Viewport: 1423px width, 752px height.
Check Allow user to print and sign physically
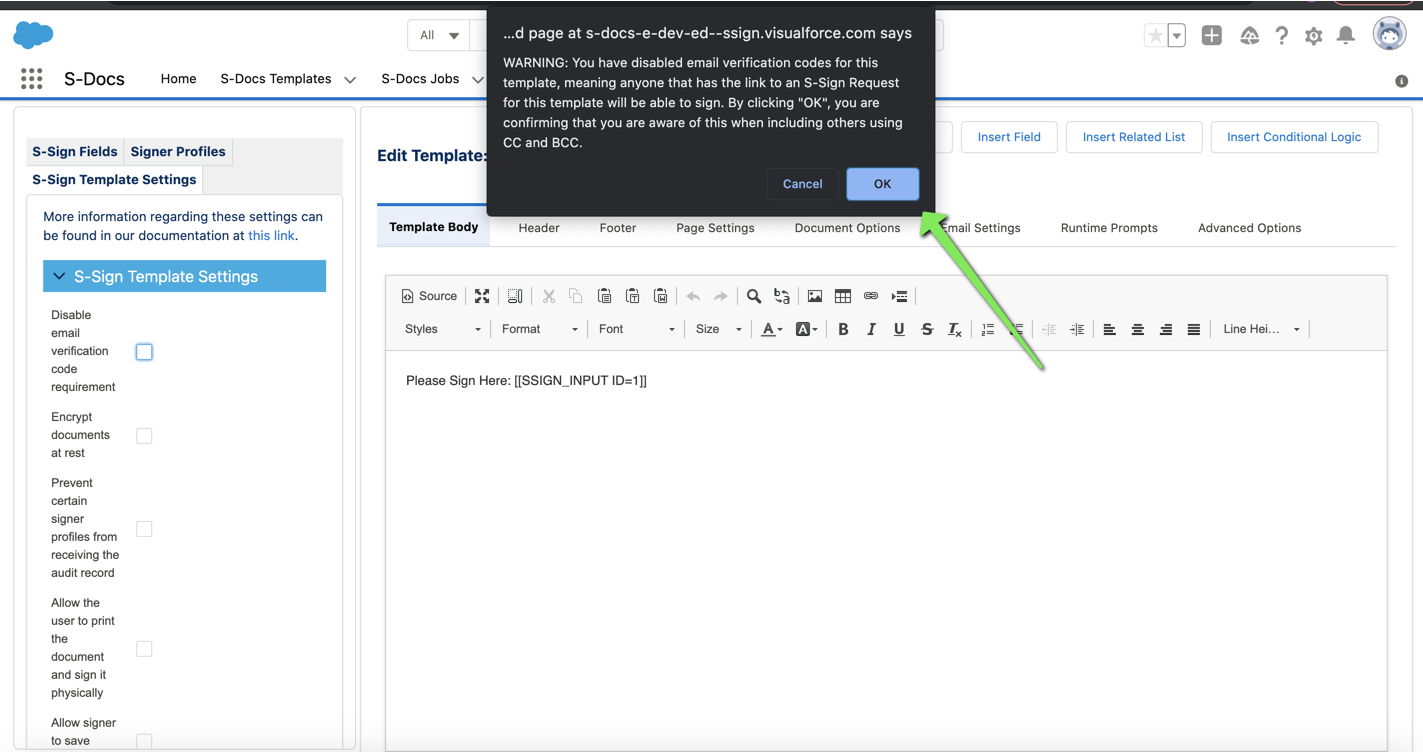144,649
